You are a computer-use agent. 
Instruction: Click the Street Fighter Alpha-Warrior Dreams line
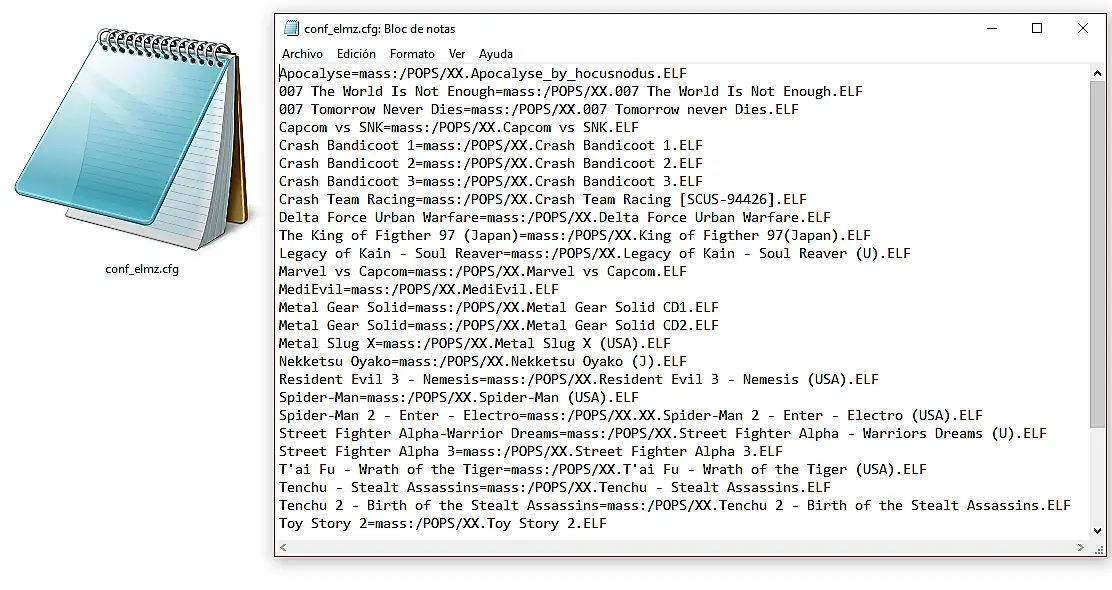point(662,433)
